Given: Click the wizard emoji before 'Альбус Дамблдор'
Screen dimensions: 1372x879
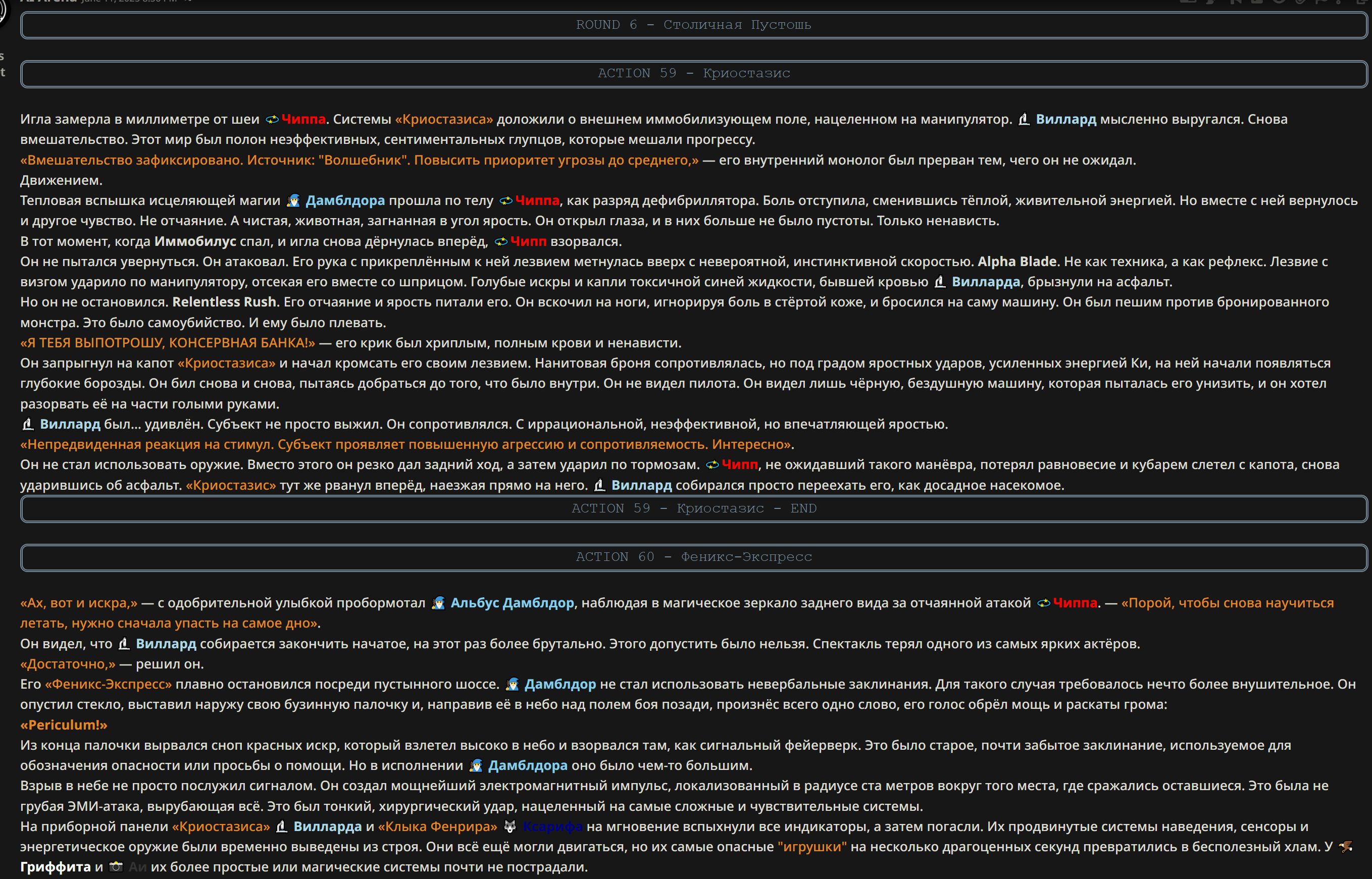Looking at the screenshot, I should (x=438, y=603).
